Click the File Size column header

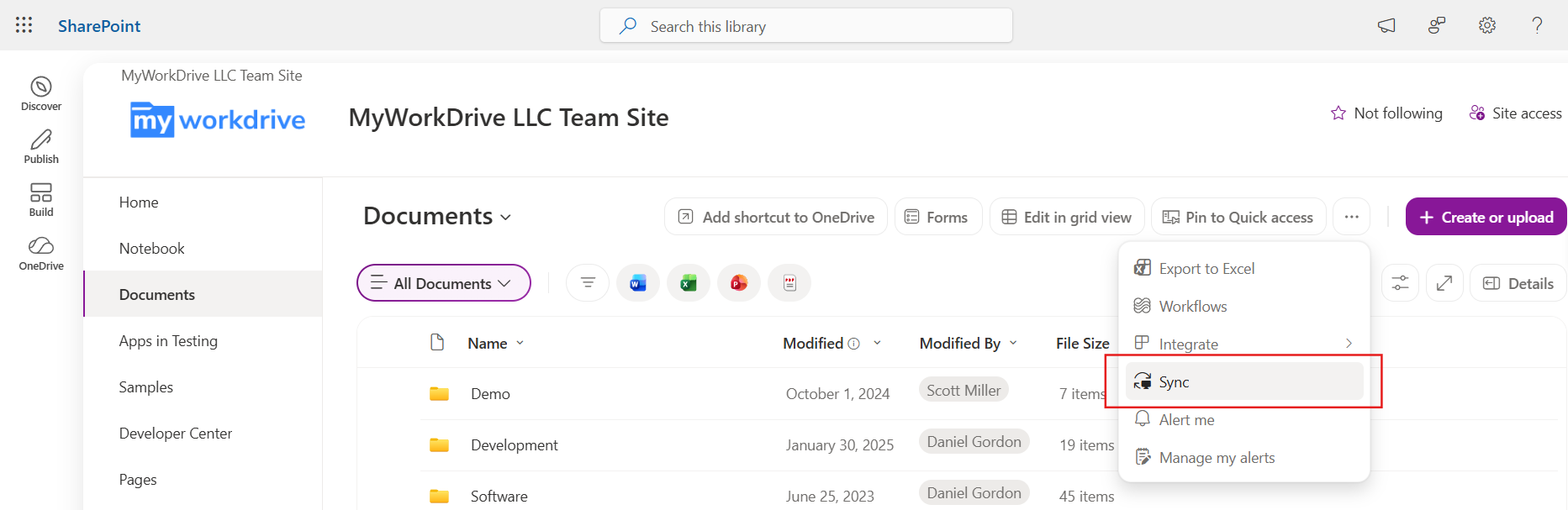coord(1083,343)
